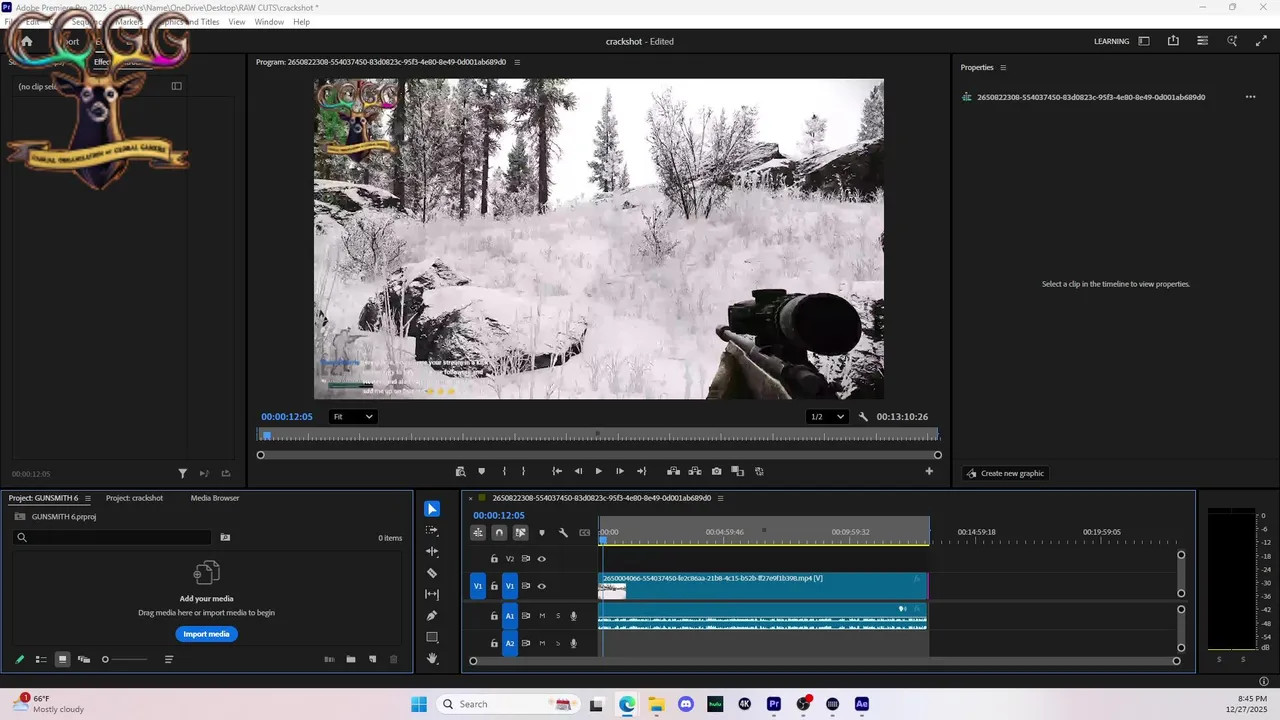Viewport: 1280px width, 720px height.
Task: Click Create new graphic button
Action: pyautogui.click(x=1004, y=473)
